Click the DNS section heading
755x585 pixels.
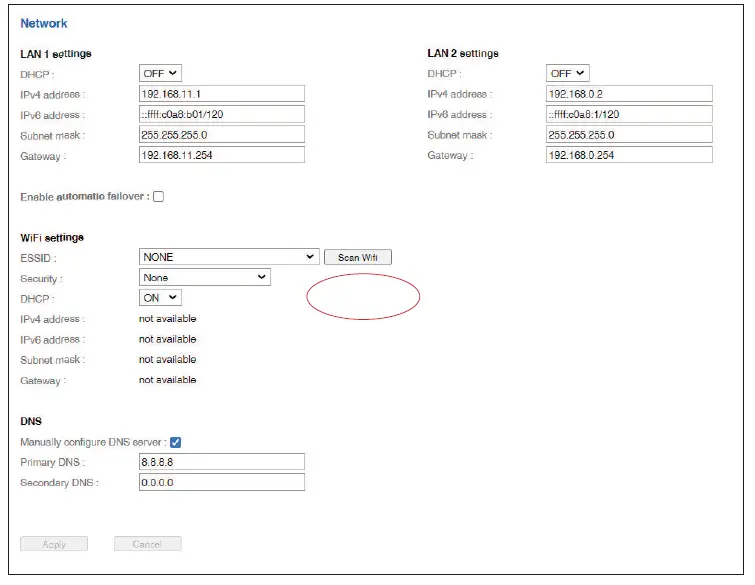[x=31, y=421]
